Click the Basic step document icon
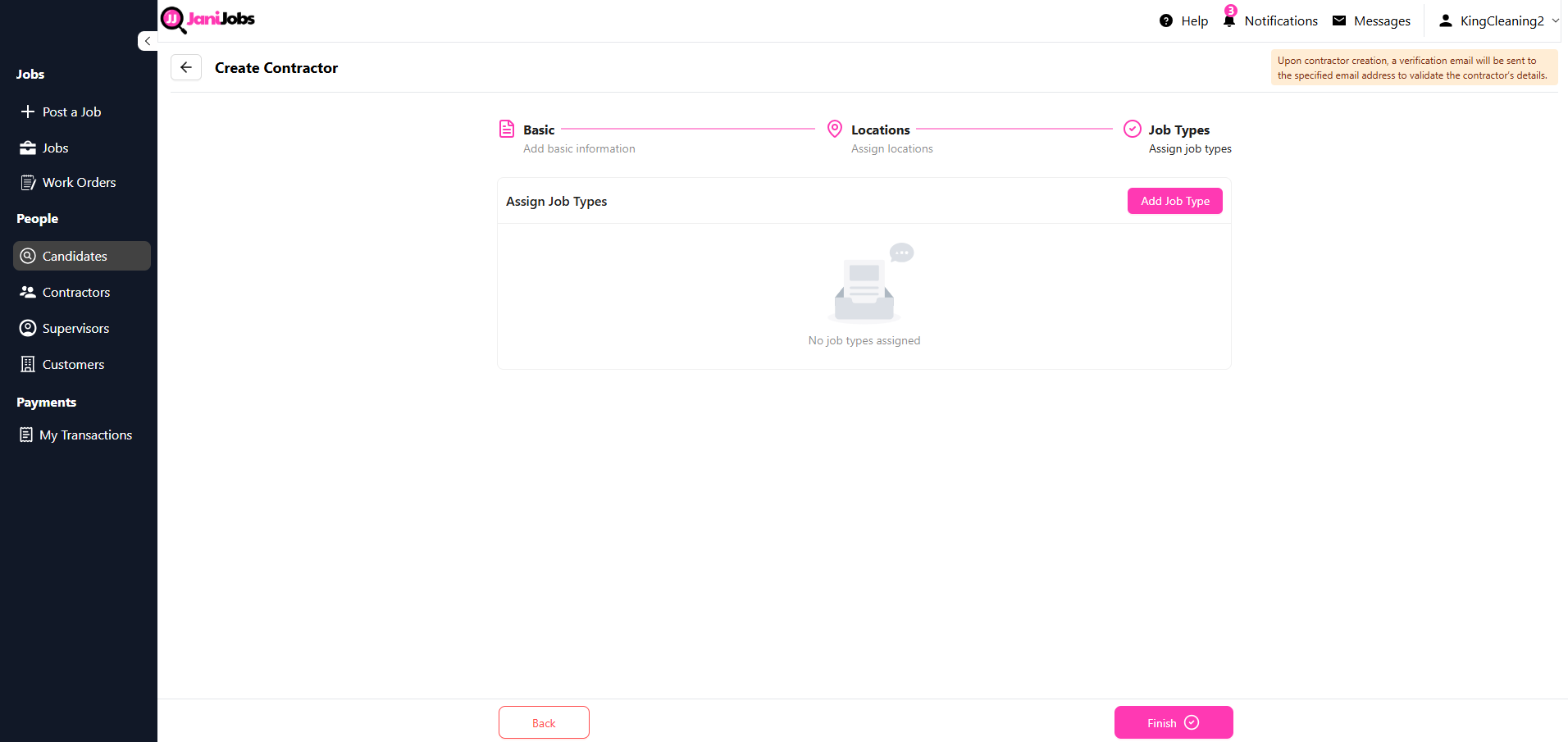This screenshot has height=742, width=1568. point(507,129)
